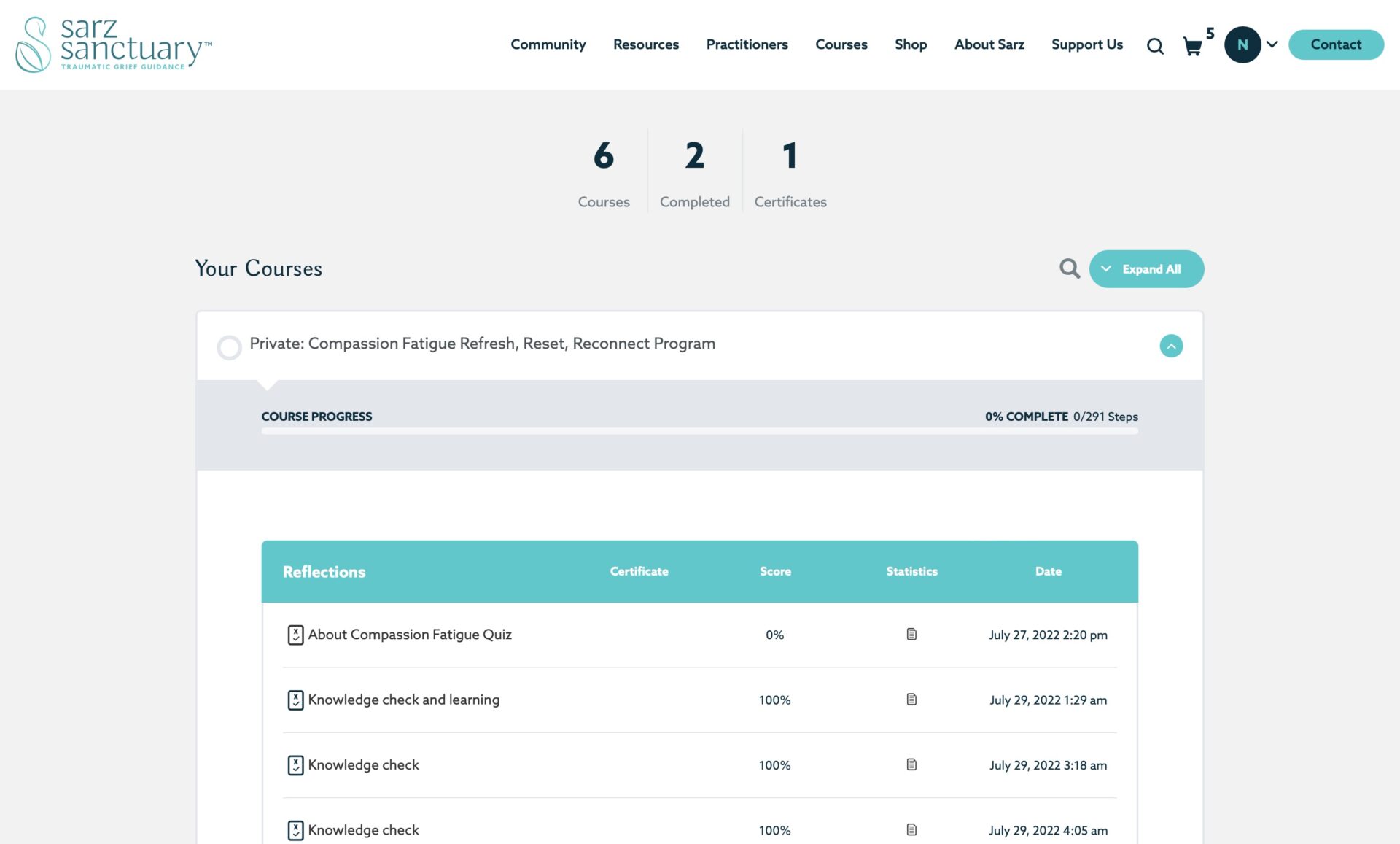The image size is (1400, 844).
Task: Open the Community menu
Action: click(x=548, y=44)
